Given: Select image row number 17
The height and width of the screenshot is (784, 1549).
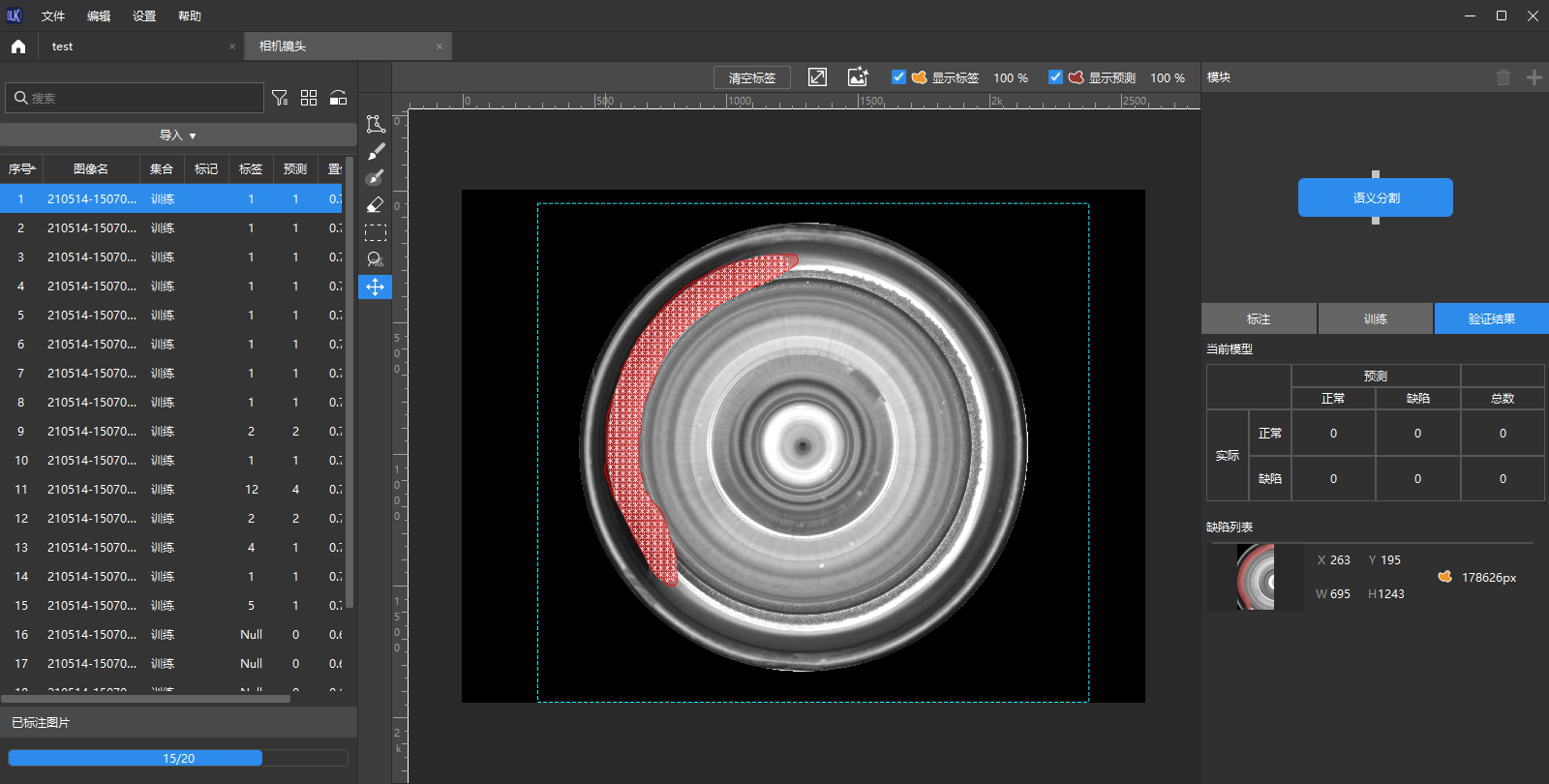Looking at the screenshot, I should [171, 663].
